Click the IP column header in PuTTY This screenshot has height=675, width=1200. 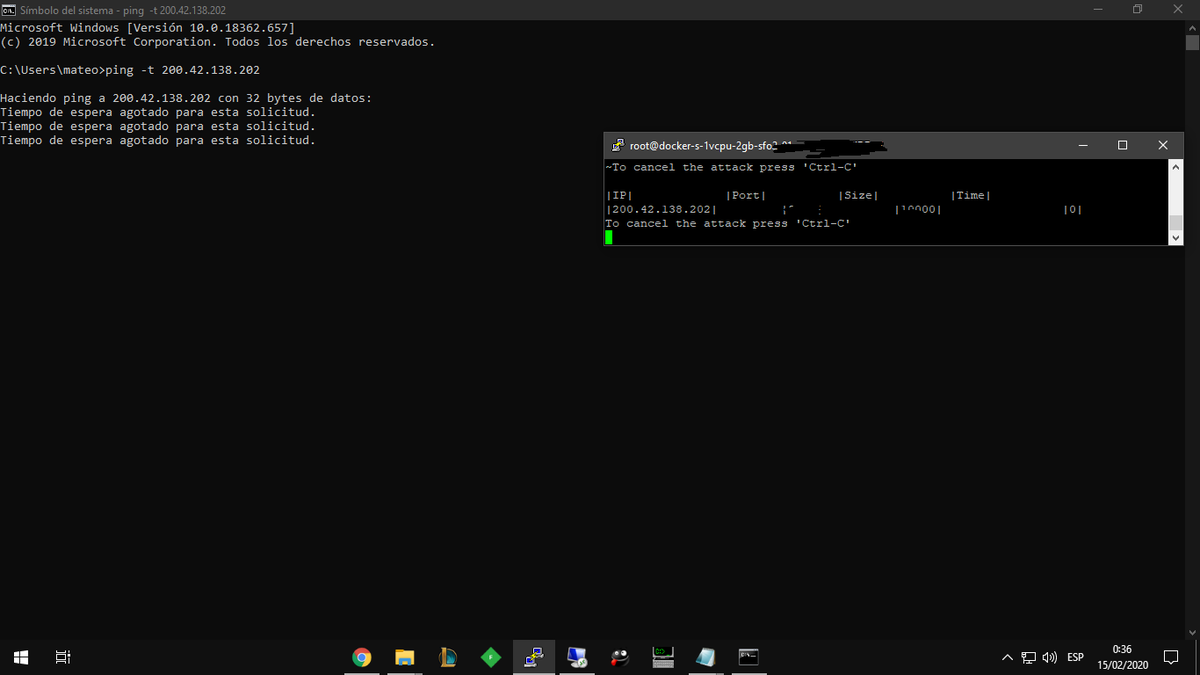[620, 195]
